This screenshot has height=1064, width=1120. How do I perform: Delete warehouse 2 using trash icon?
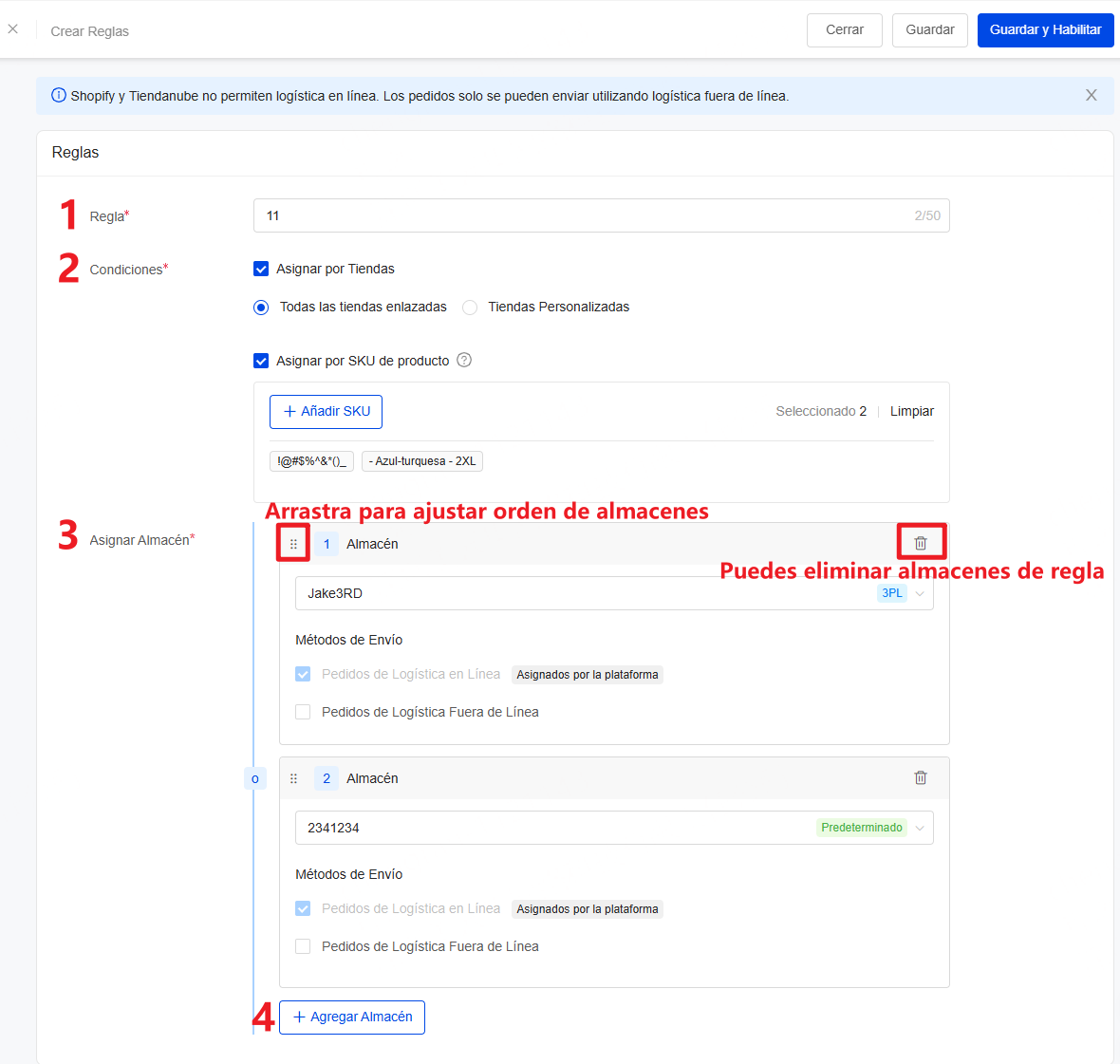tap(920, 777)
